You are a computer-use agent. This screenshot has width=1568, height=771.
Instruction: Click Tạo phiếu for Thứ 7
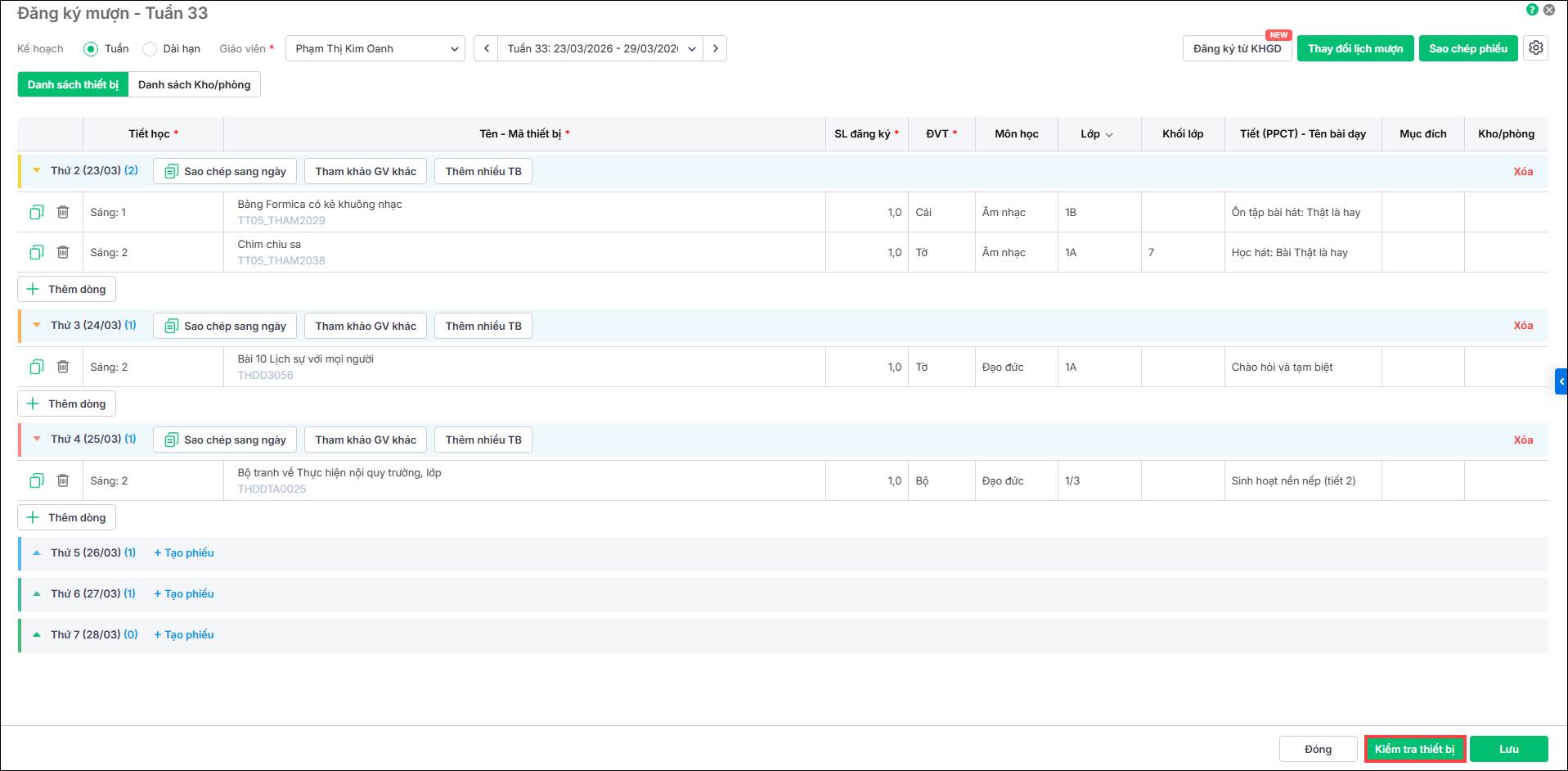[x=184, y=634]
